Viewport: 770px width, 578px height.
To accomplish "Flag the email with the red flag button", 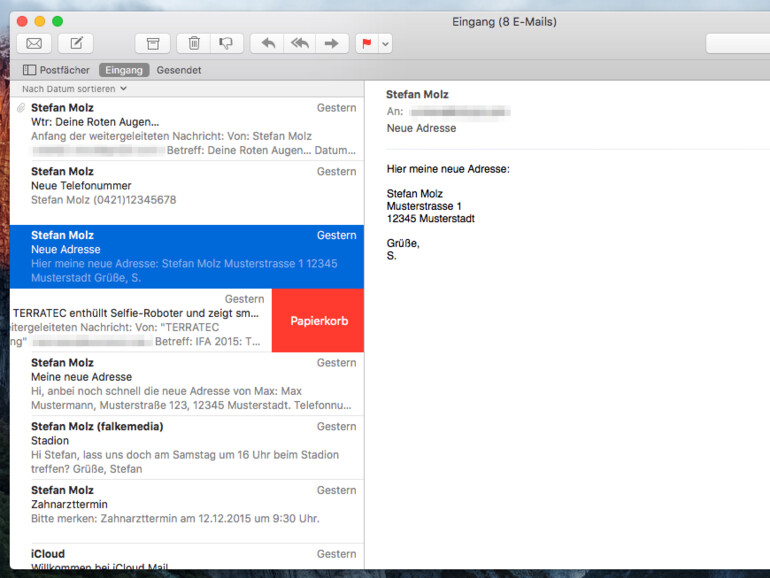I will click(x=366, y=43).
